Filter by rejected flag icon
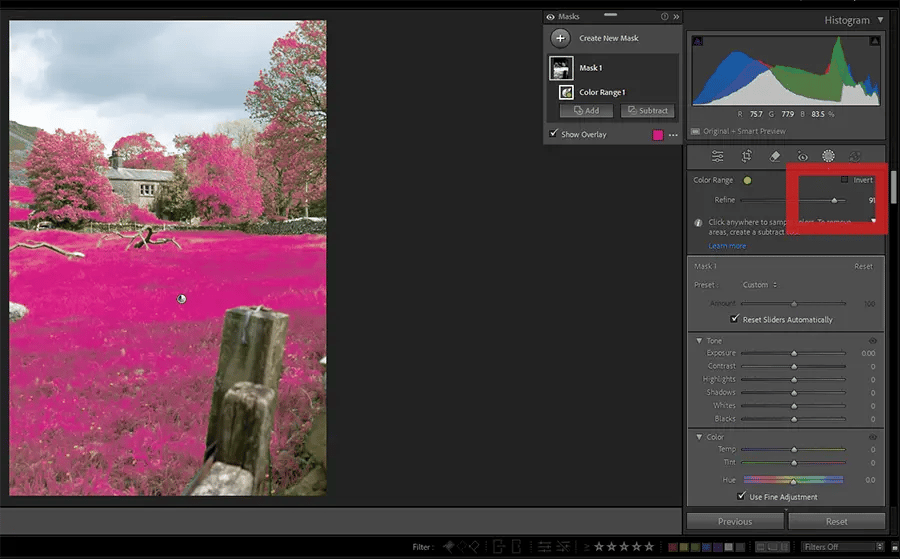 pos(474,546)
